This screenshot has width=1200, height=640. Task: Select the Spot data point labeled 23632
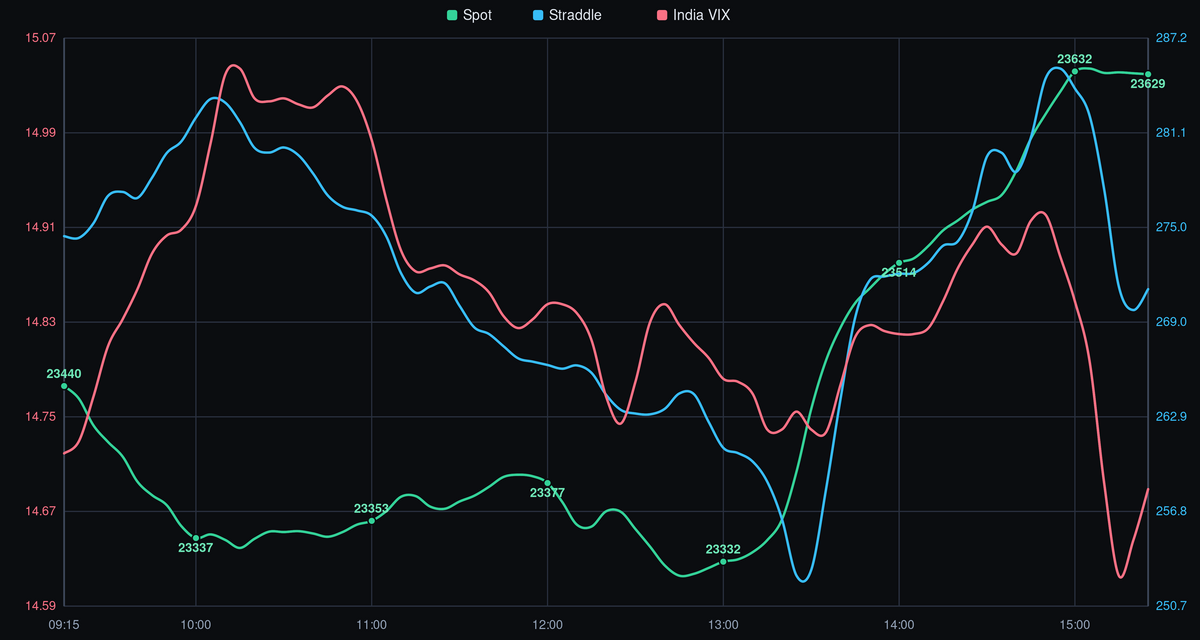pyautogui.click(x=1075, y=71)
